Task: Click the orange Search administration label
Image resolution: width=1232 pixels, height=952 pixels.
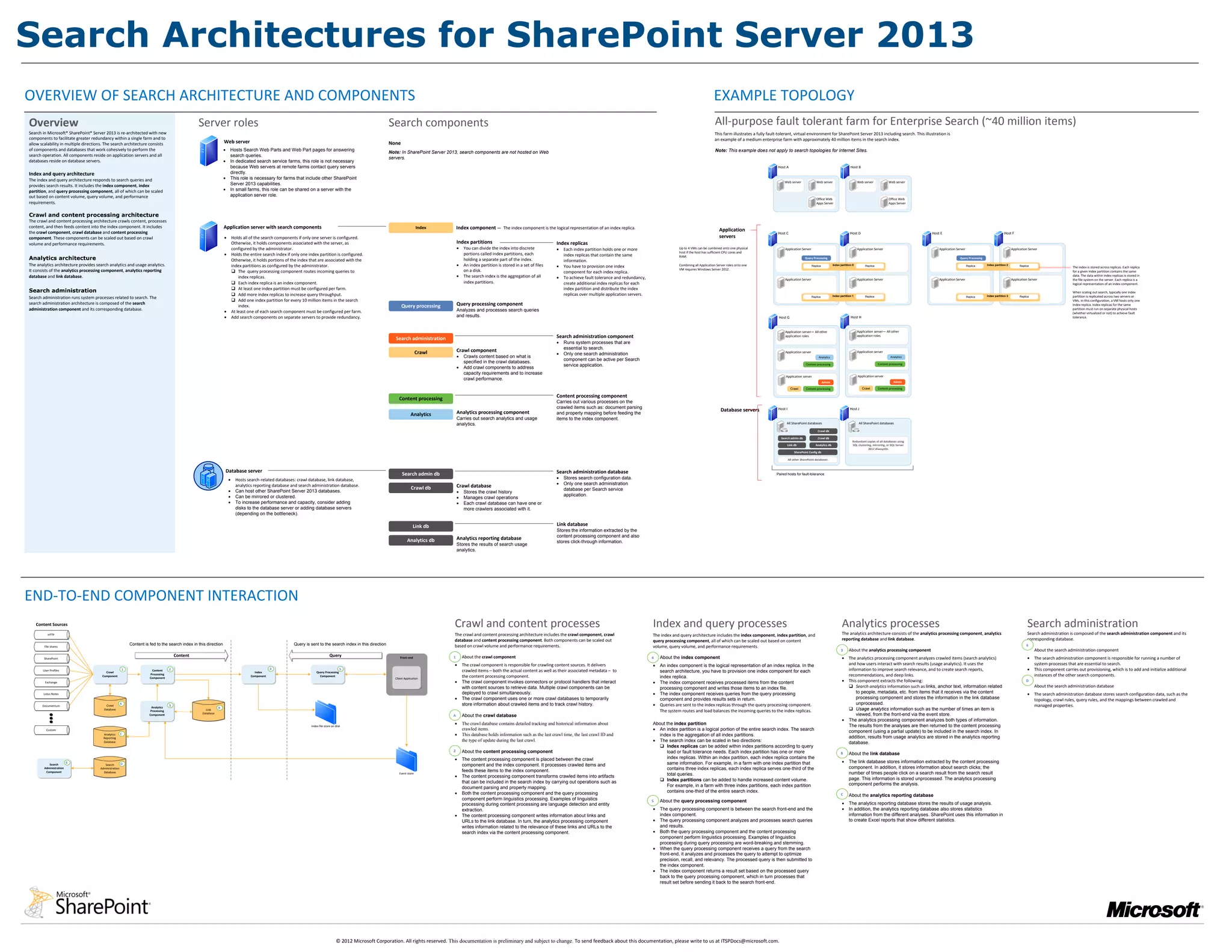Action: click(420, 339)
